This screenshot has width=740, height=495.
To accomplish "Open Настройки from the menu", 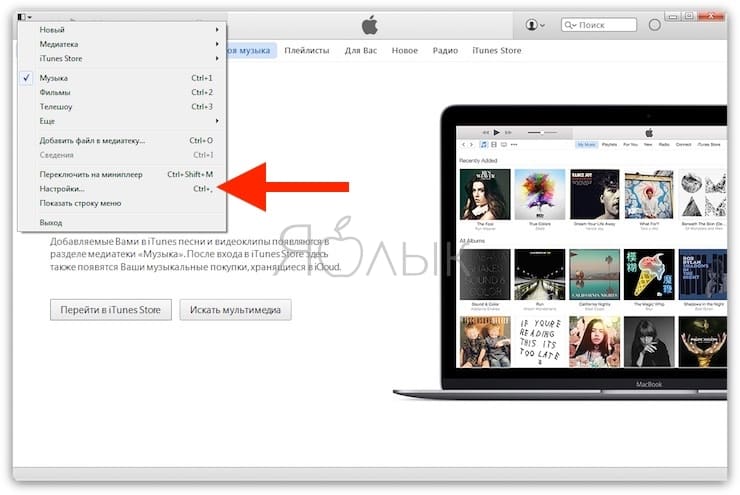I will click(122, 189).
